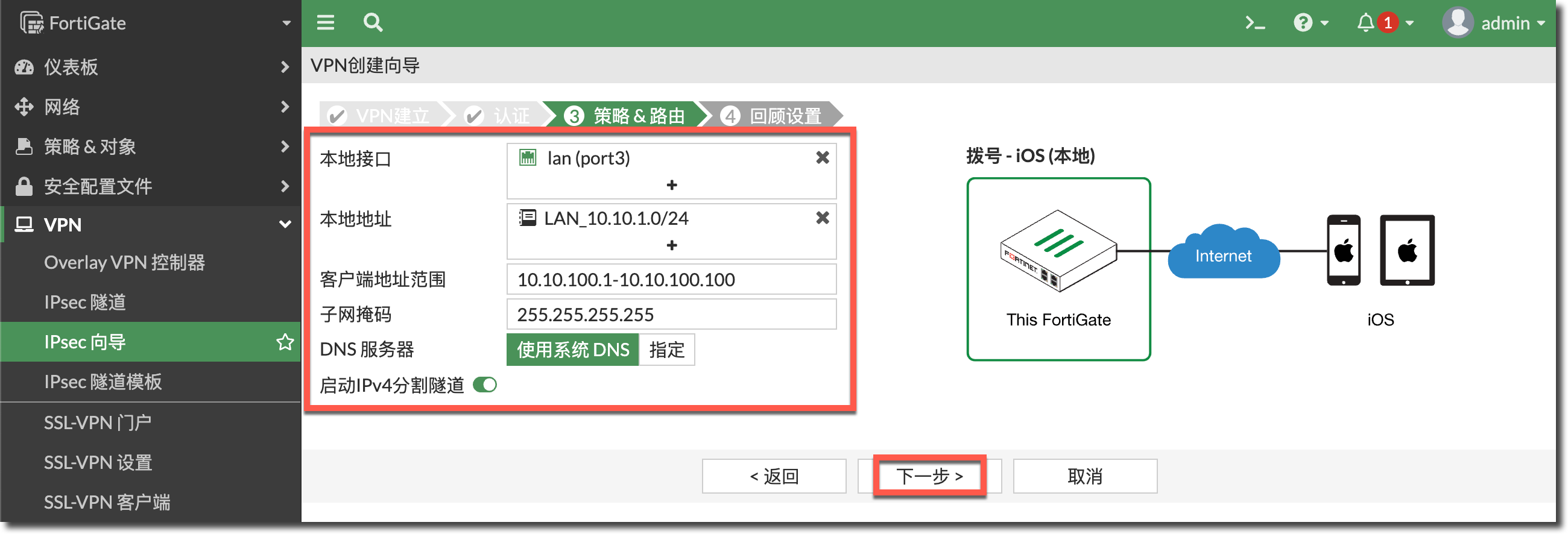Add another local interface with plus
Image resolution: width=1568 pixels, height=534 pixels.
click(x=671, y=185)
